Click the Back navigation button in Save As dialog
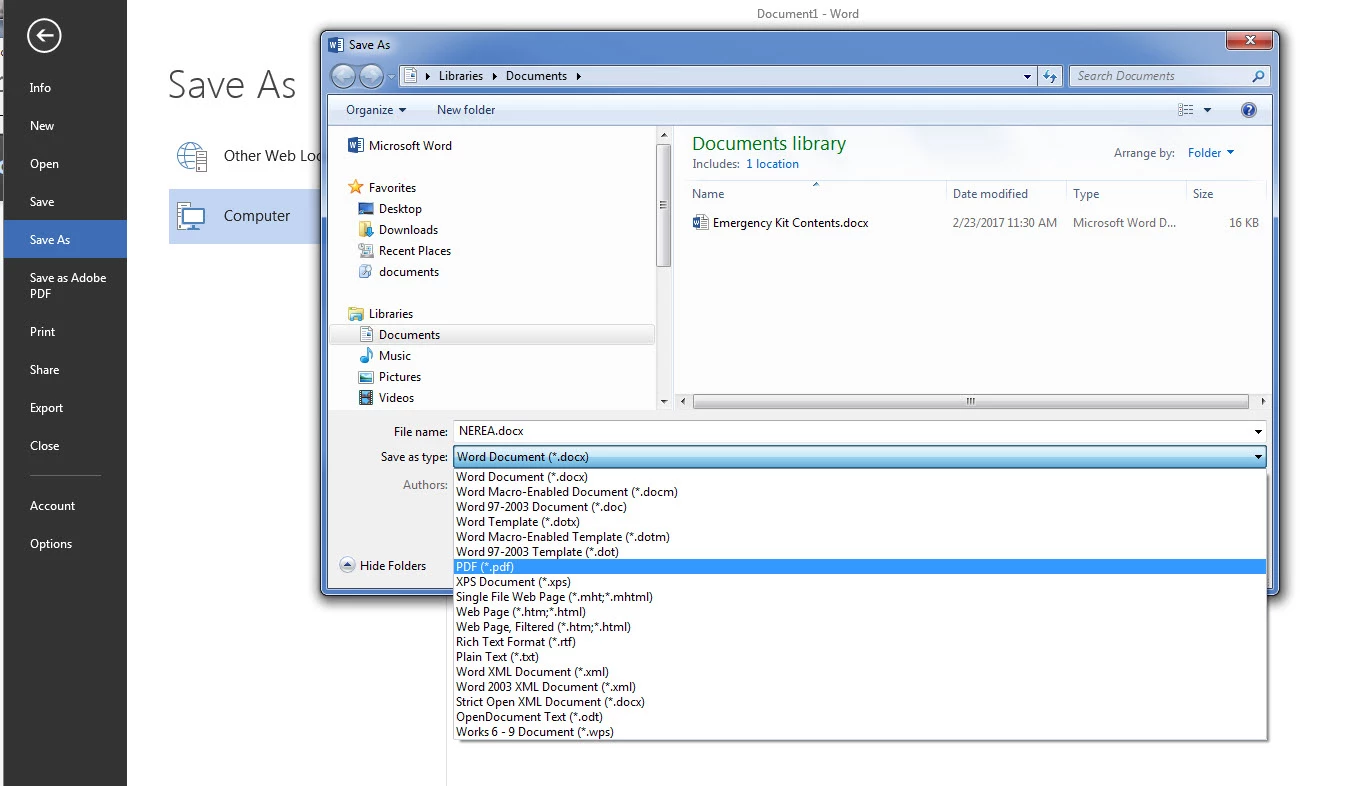The height and width of the screenshot is (786, 1361). [x=343, y=76]
